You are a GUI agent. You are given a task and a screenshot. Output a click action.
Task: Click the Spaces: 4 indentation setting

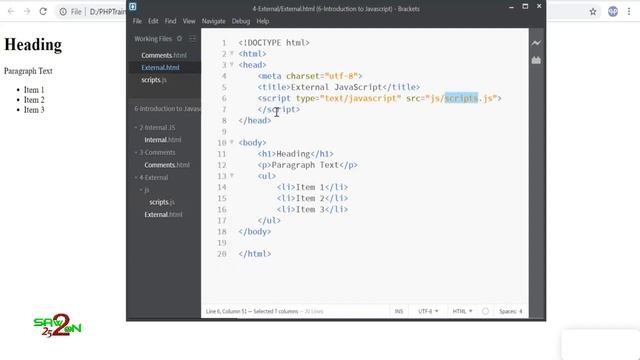510,311
